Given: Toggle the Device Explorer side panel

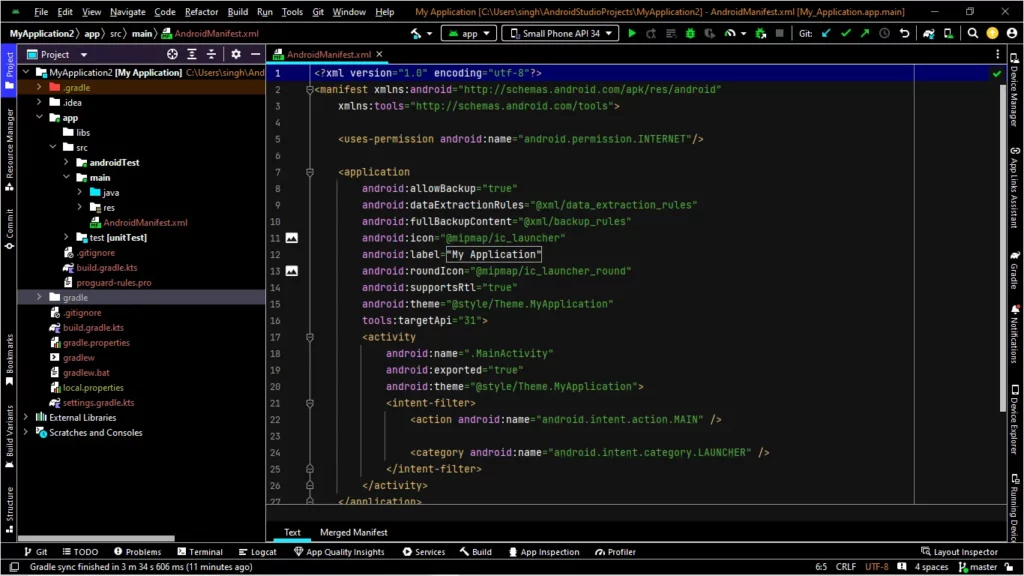Looking at the screenshot, I should [1015, 419].
